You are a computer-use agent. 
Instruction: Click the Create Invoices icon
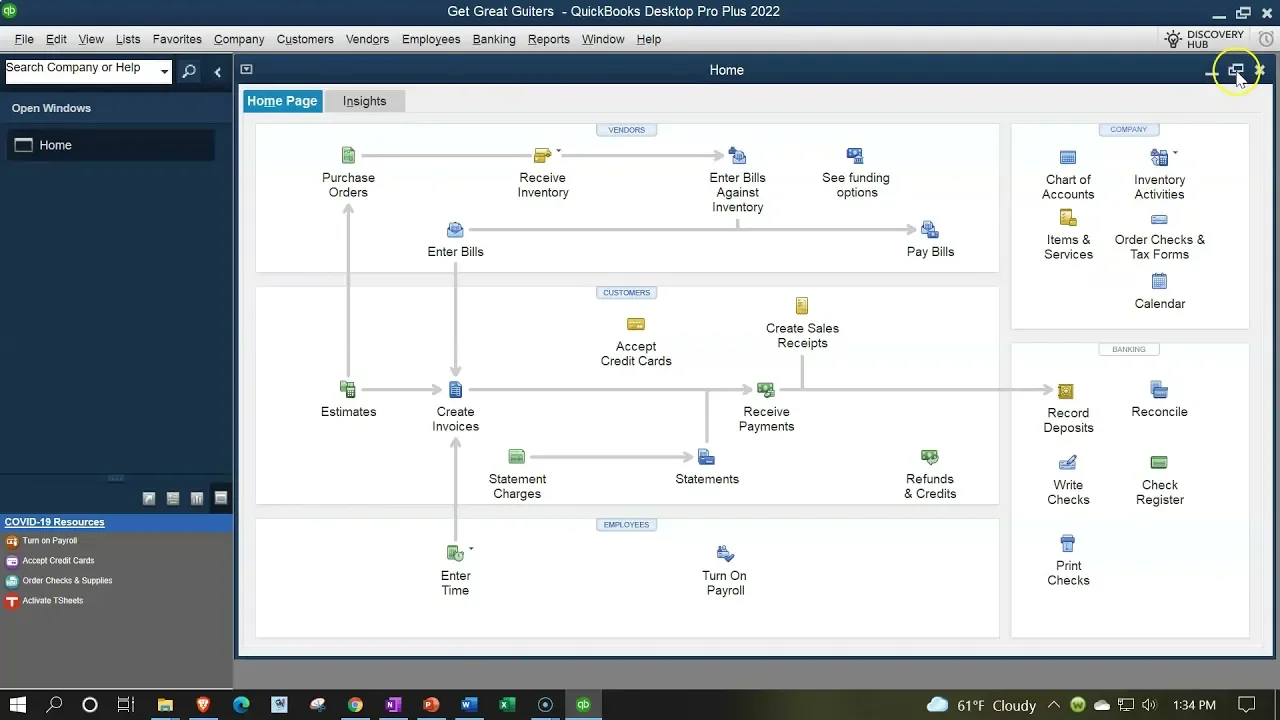point(455,390)
